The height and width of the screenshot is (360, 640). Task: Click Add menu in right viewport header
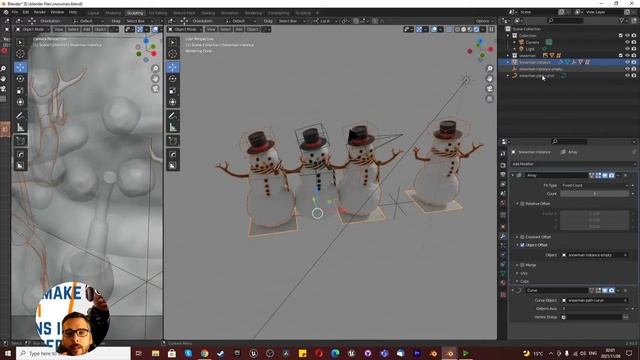click(x=239, y=29)
